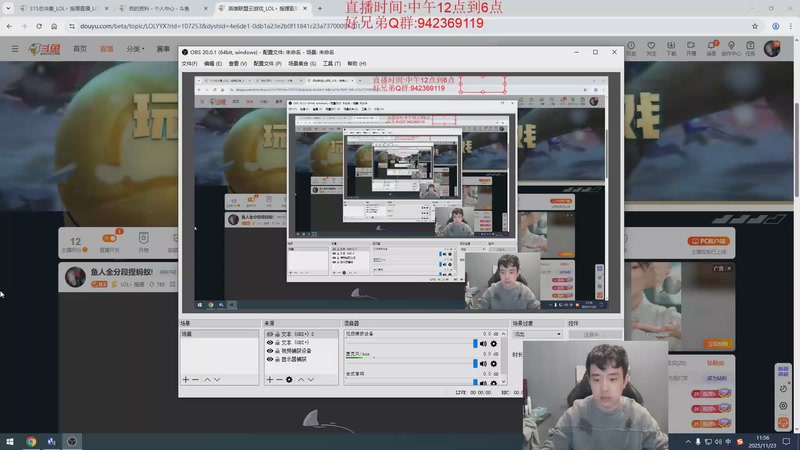This screenshot has height=450, width=800.
Task: Toggle visibility of 视频捕获设备 source
Action: click(x=270, y=351)
